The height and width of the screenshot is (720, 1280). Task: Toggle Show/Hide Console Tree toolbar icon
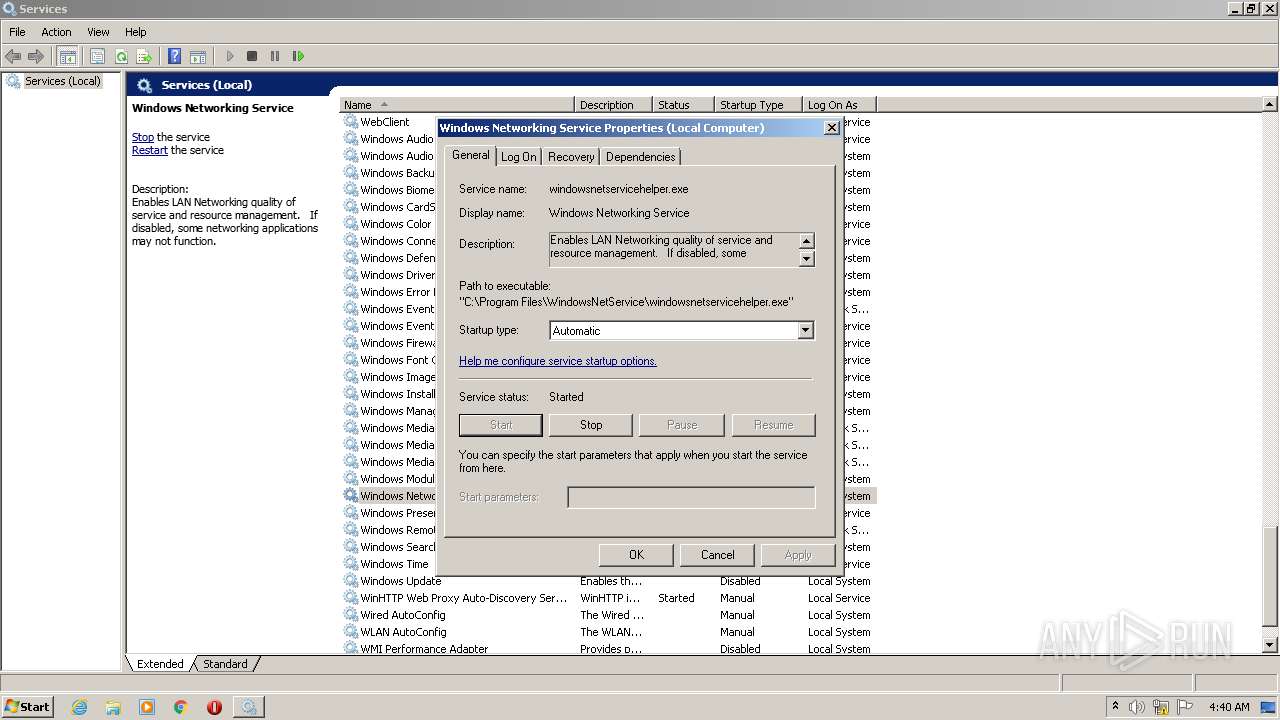68,56
